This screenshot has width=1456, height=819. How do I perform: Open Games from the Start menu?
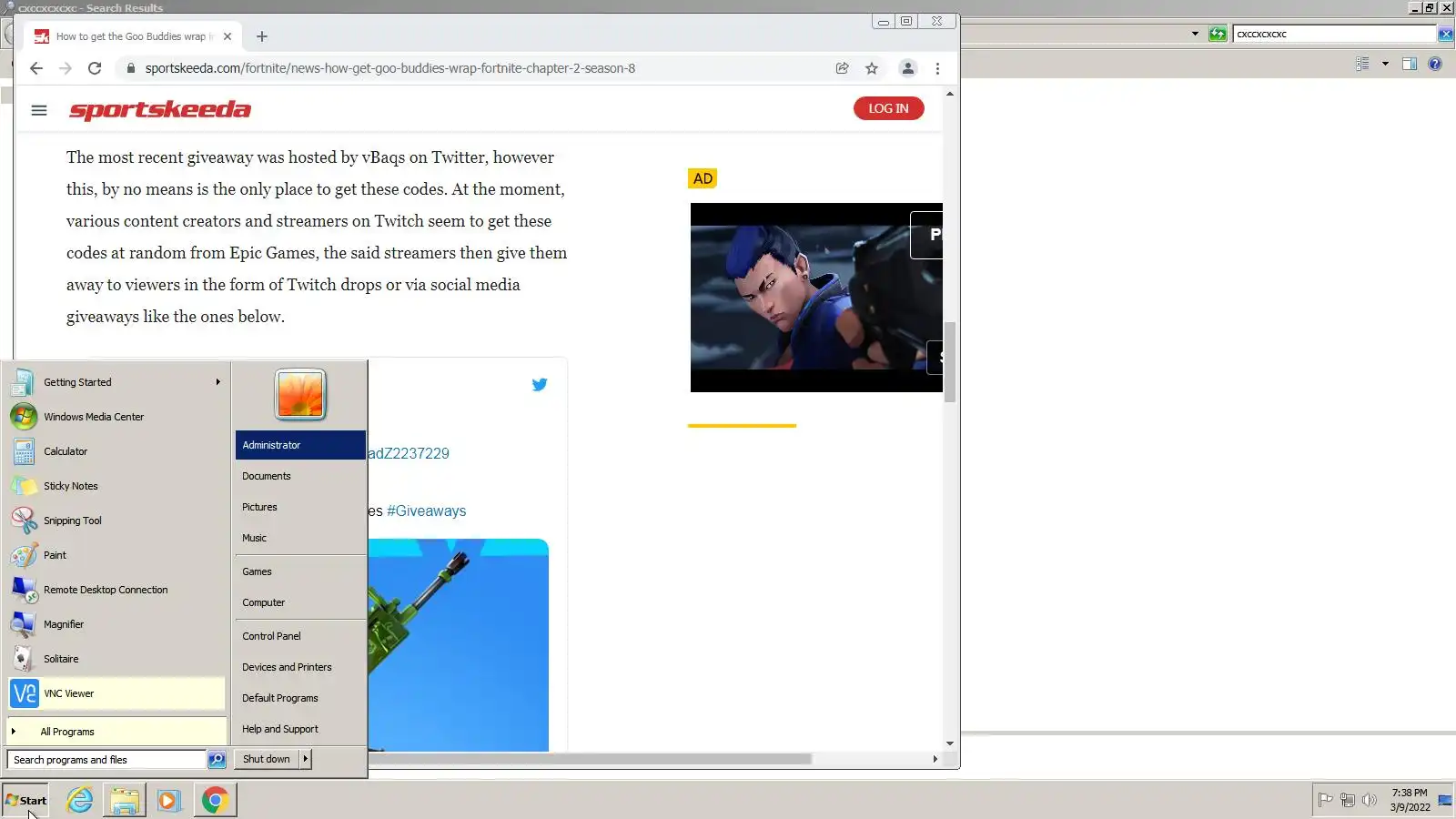click(x=300, y=571)
